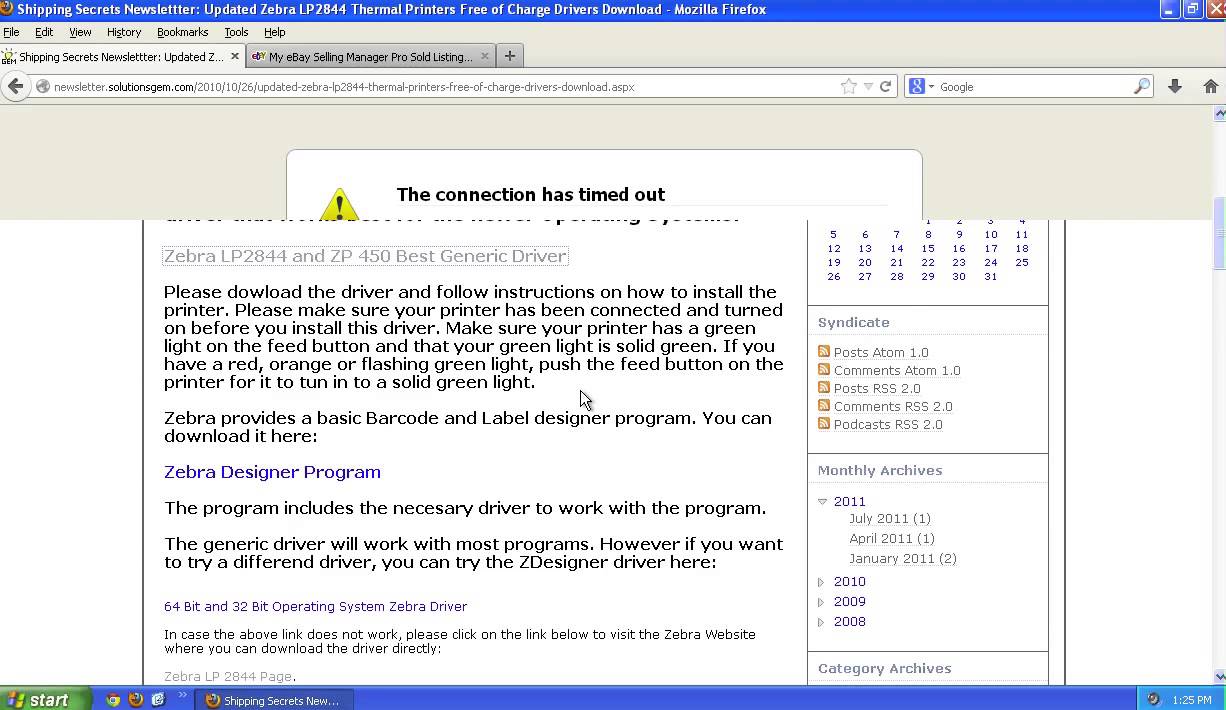
Task: Click the feed icon beside Posts RSS 2.0
Action: (824, 387)
